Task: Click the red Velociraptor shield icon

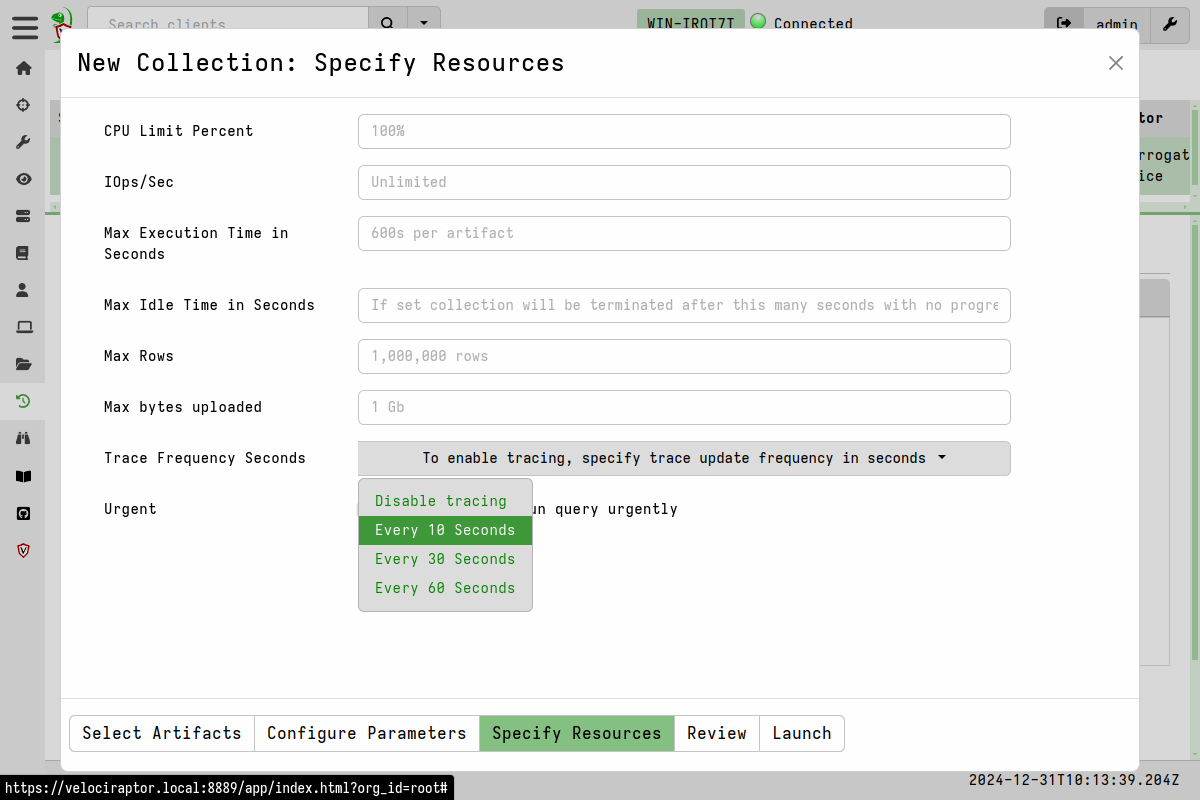Action: pyautogui.click(x=23, y=550)
